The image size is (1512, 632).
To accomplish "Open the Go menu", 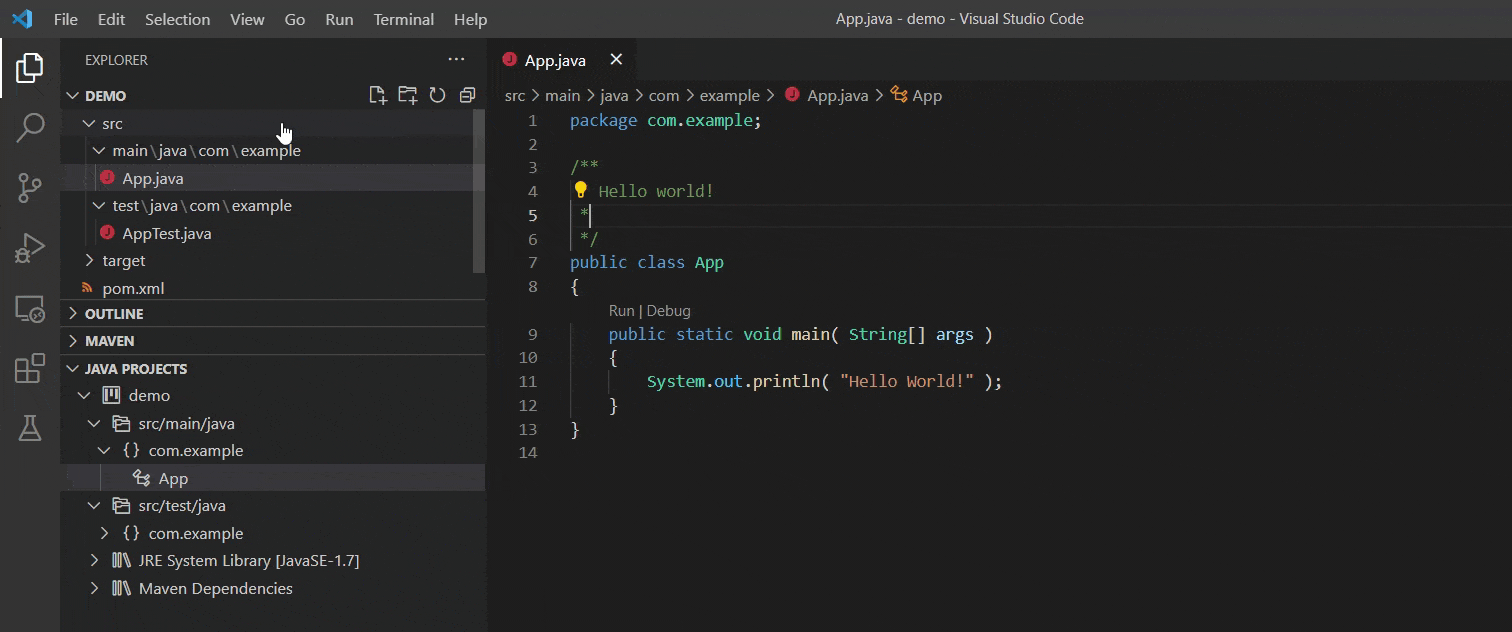I will (x=295, y=19).
